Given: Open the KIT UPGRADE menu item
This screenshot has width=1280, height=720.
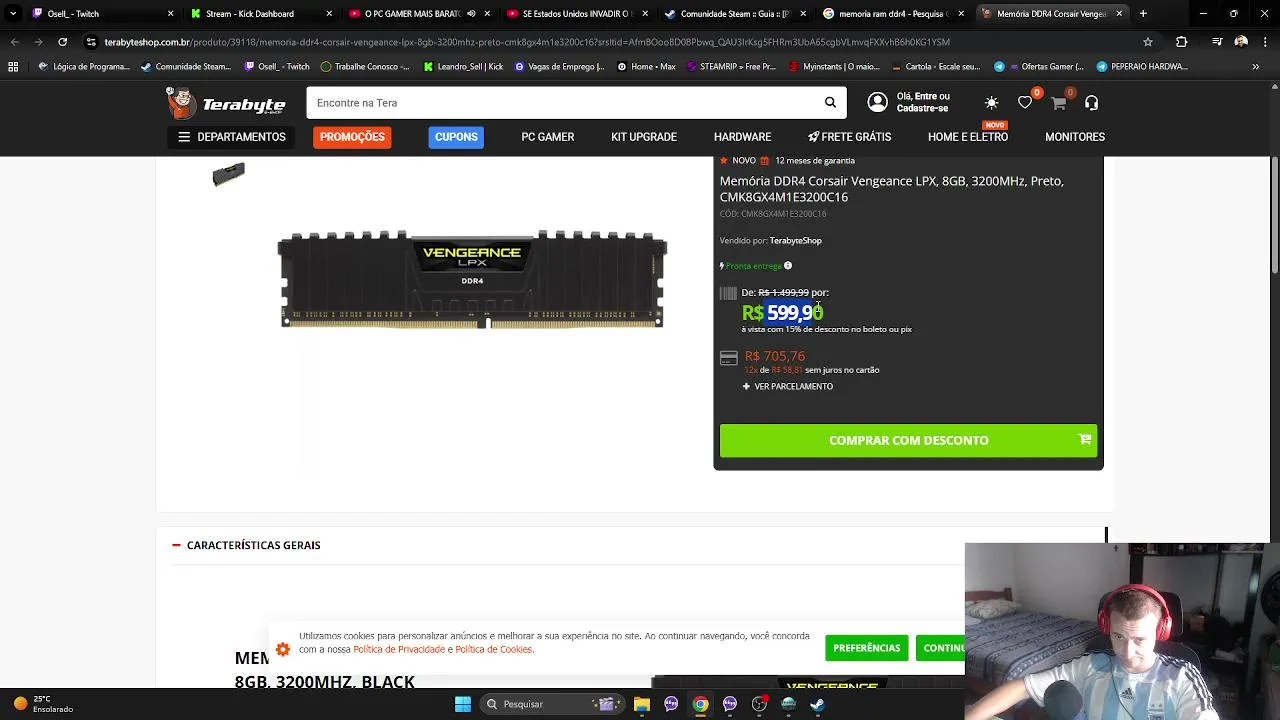Looking at the screenshot, I should 644,137.
